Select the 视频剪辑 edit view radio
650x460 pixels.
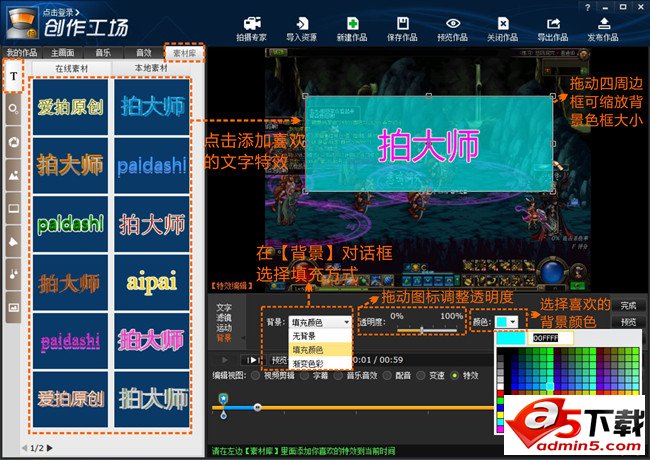255,375
